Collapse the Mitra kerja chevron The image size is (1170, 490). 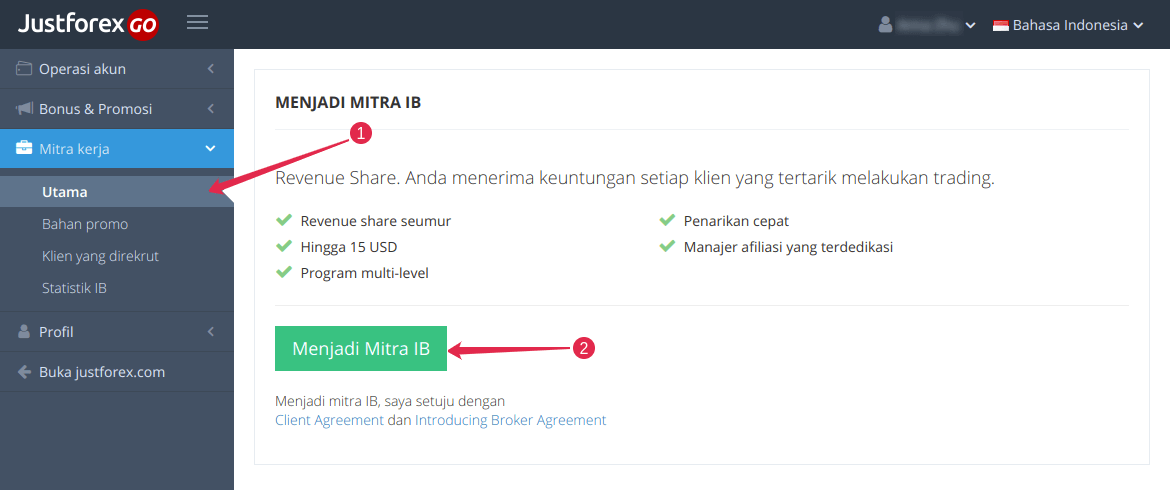pos(210,149)
